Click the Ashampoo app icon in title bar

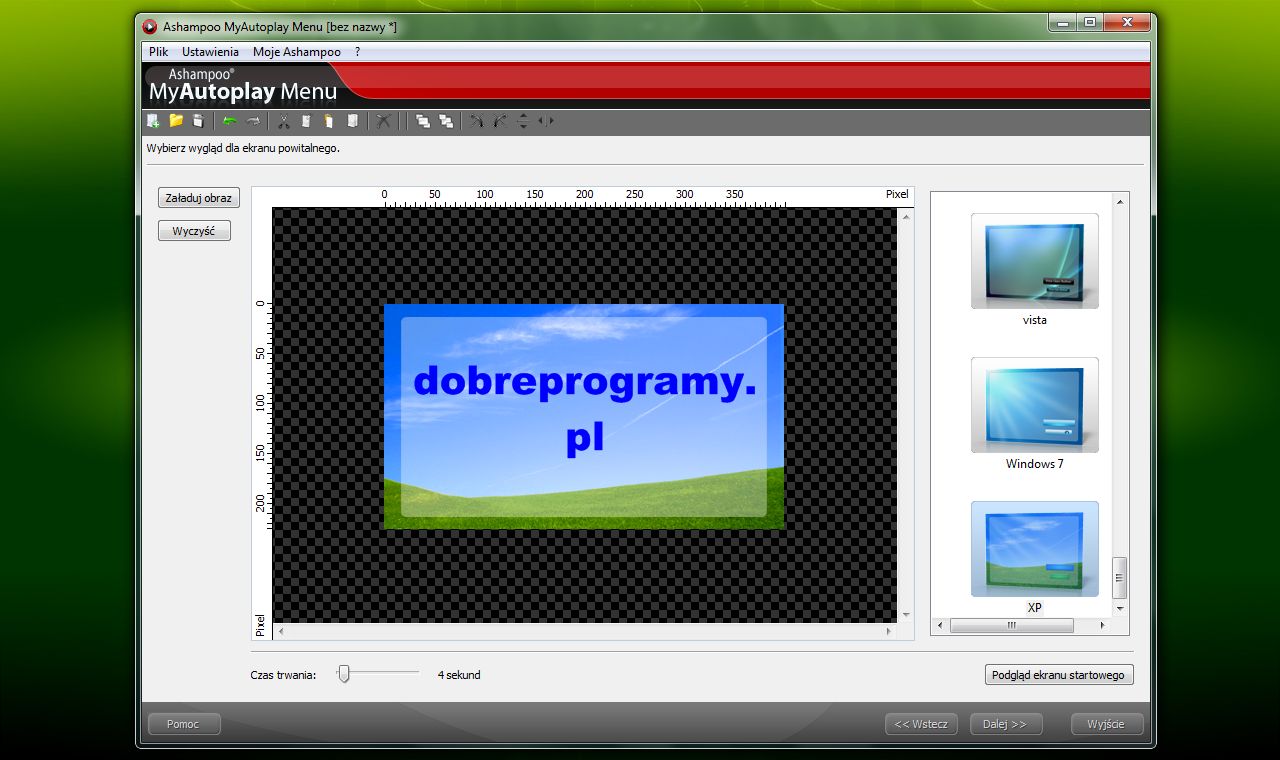tap(150, 26)
